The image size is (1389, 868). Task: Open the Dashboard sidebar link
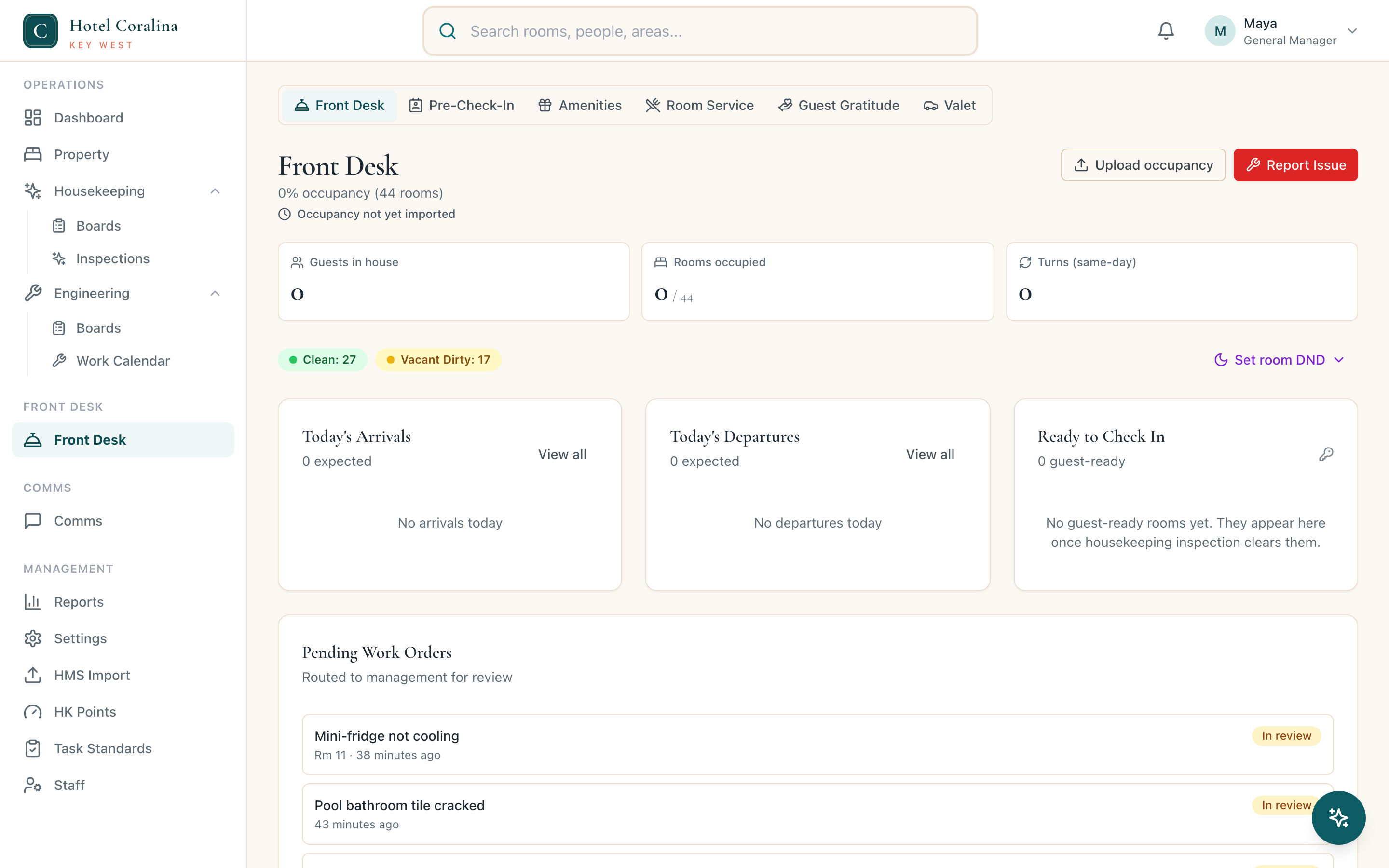pyautogui.click(x=123, y=118)
